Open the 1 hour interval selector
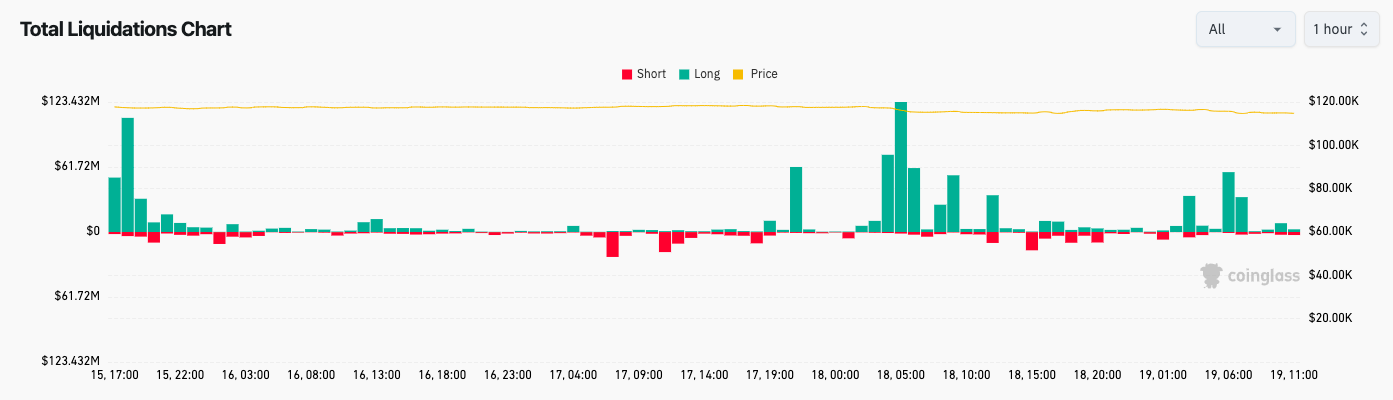Viewport: 1393px width, 400px height. click(x=1338, y=29)
